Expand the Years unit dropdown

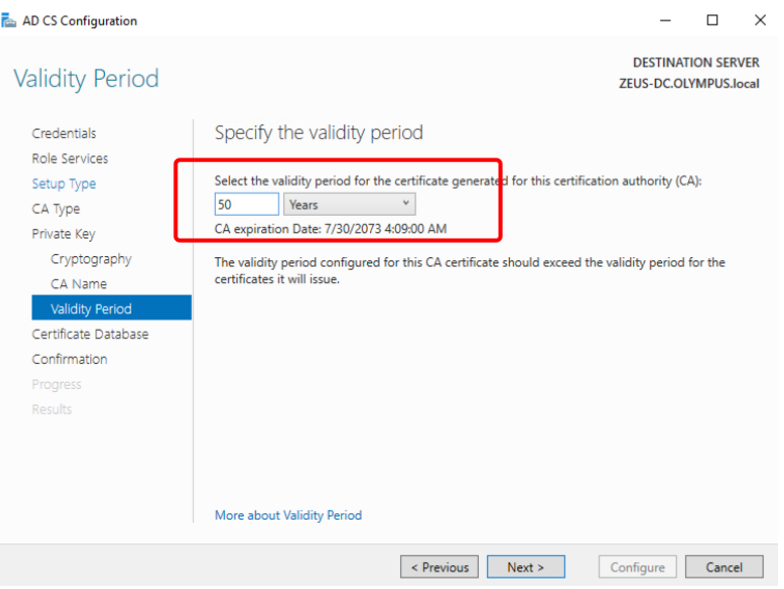349,204
